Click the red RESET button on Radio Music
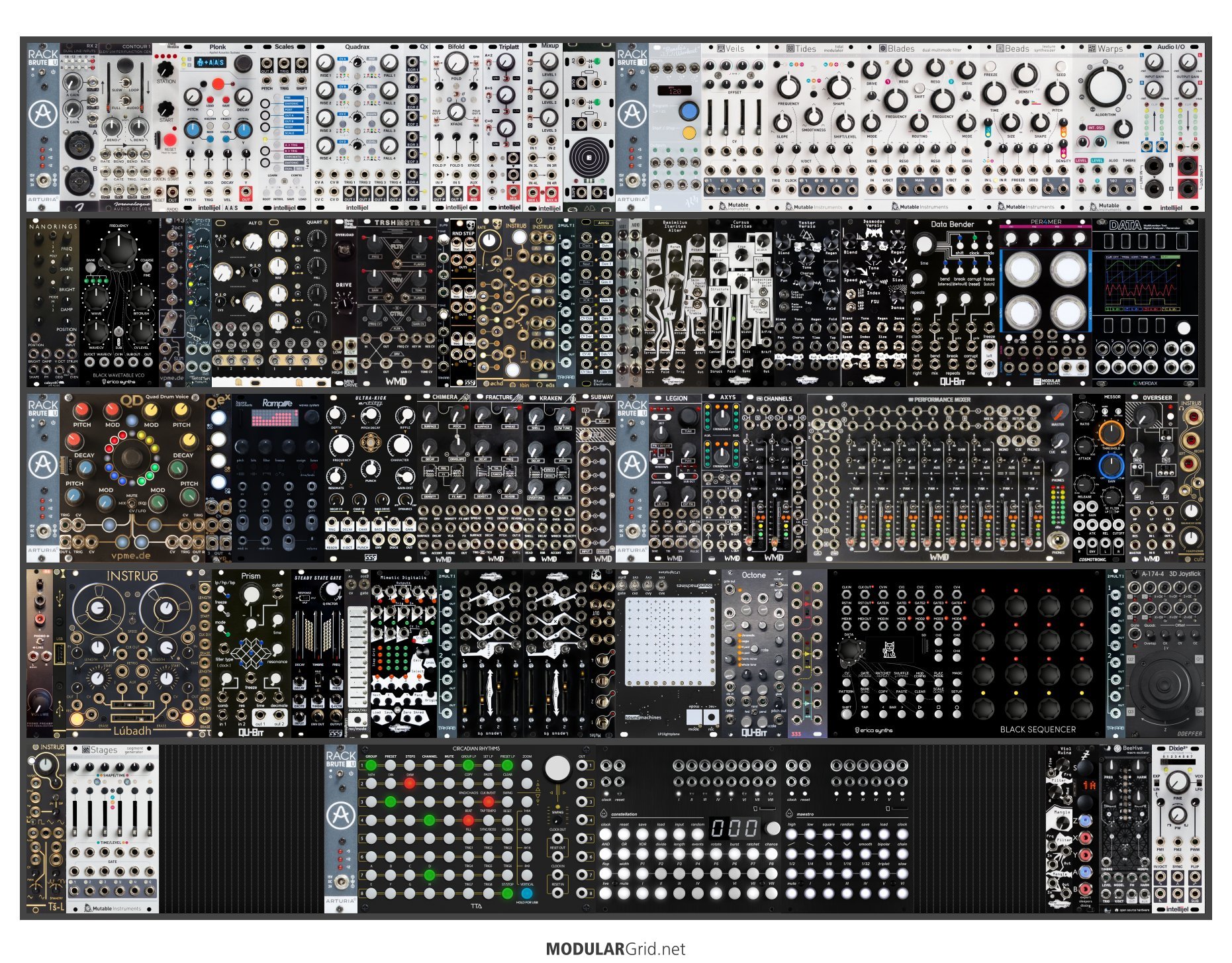1232x963 pixels. [x=169, y=139]
